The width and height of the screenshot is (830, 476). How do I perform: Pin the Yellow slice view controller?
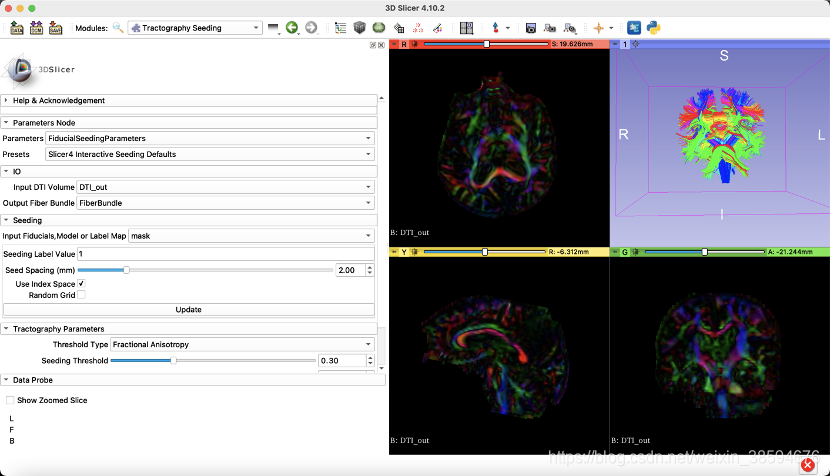coord(394,252)
